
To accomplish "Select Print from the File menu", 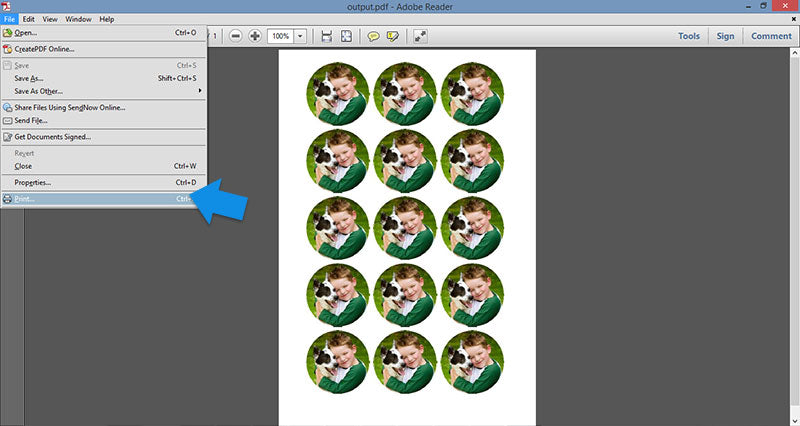I will coord(25,199).
